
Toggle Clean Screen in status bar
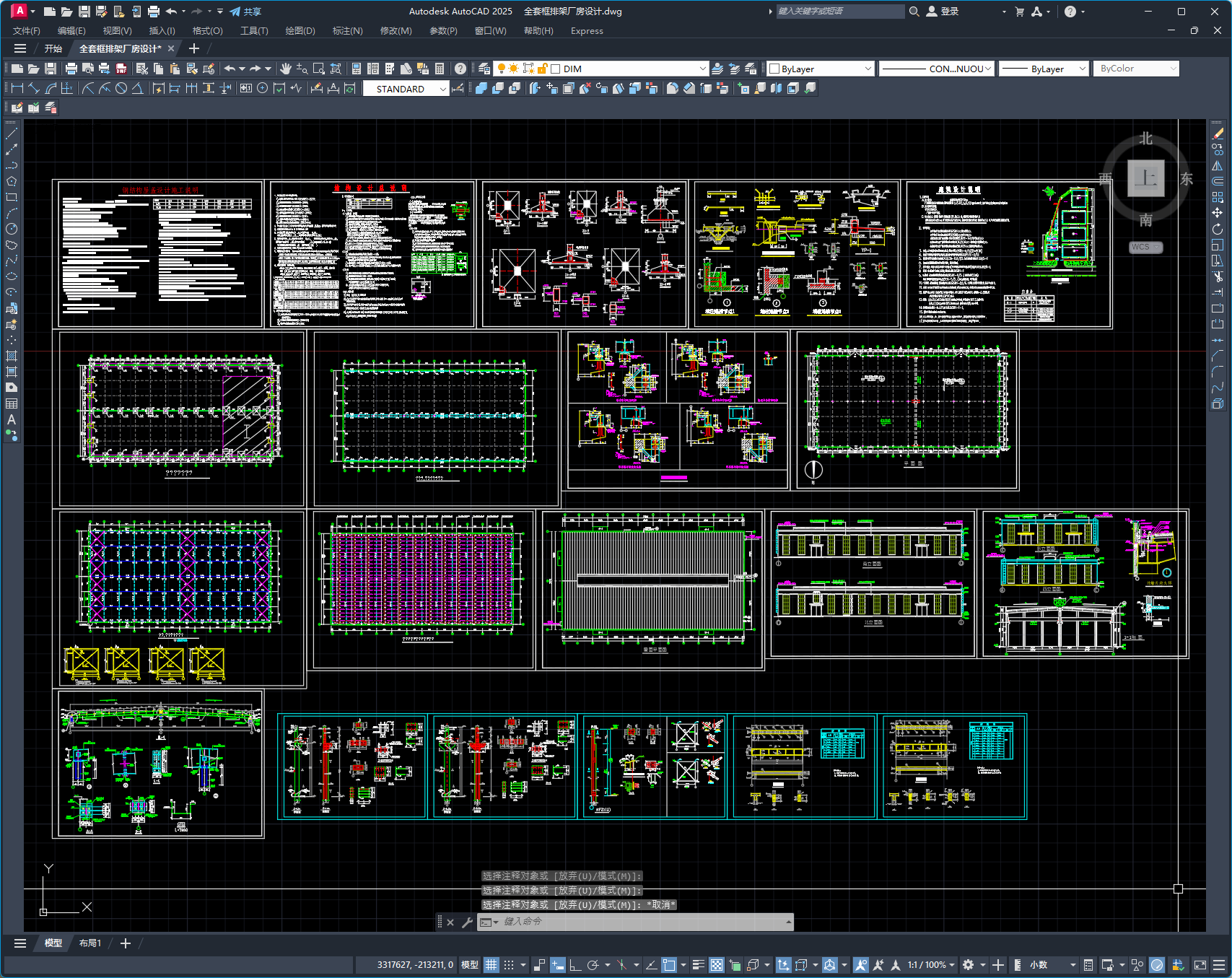(x=1200, y=965)
